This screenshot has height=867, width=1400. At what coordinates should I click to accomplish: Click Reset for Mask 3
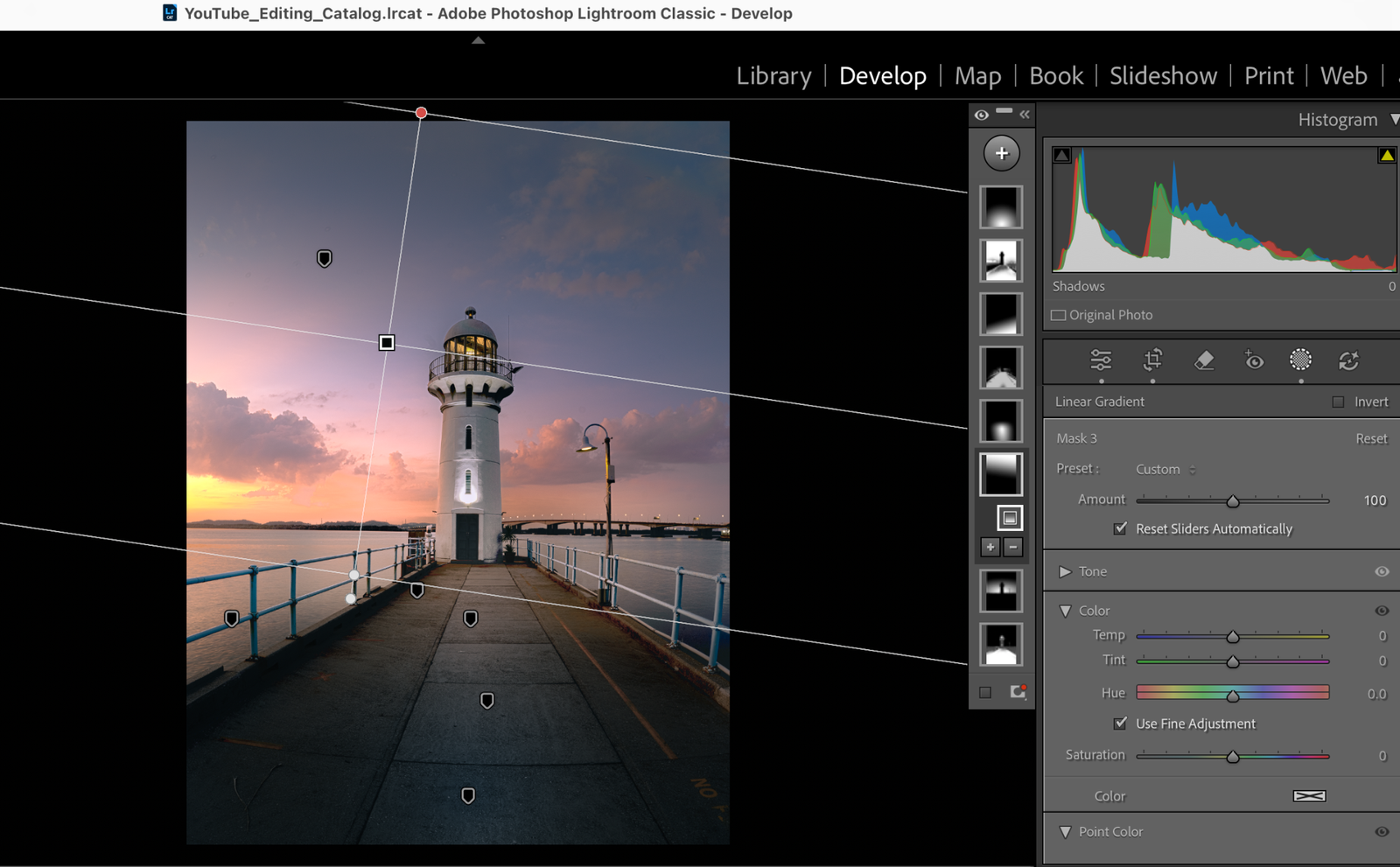click(1371, 438)
